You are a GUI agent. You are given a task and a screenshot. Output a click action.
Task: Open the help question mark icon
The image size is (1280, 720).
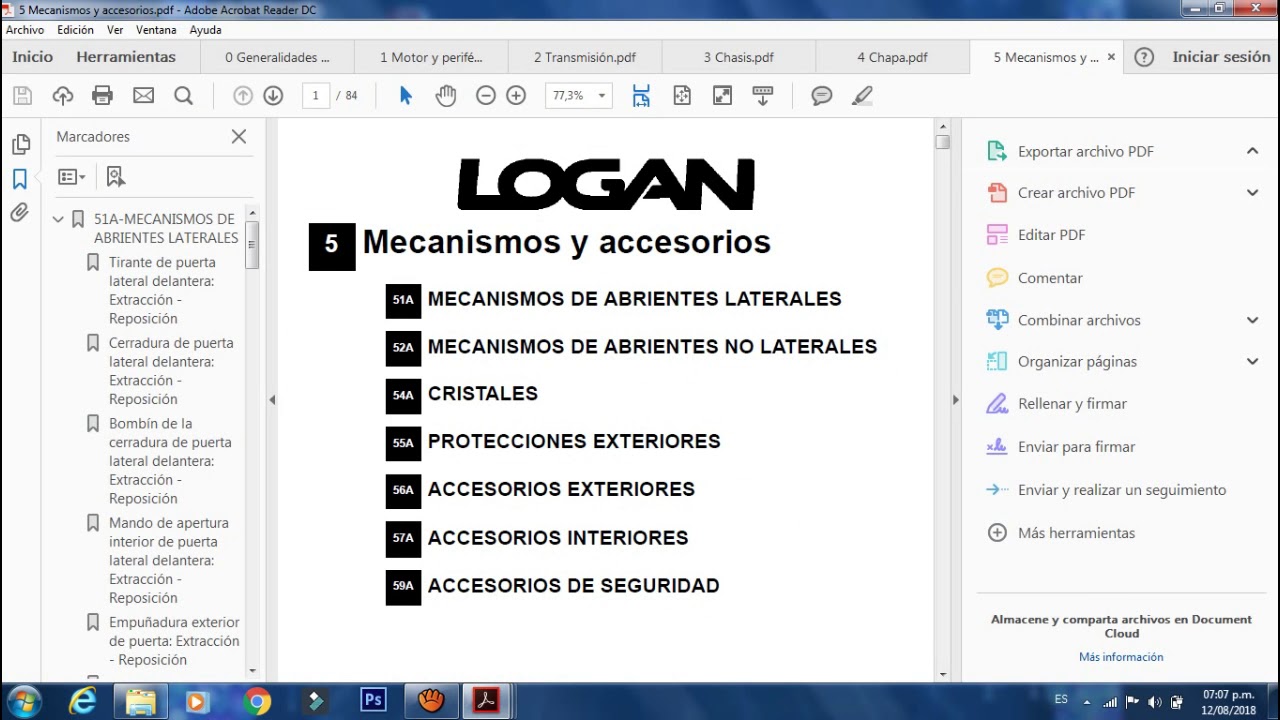click(1145, 57)
